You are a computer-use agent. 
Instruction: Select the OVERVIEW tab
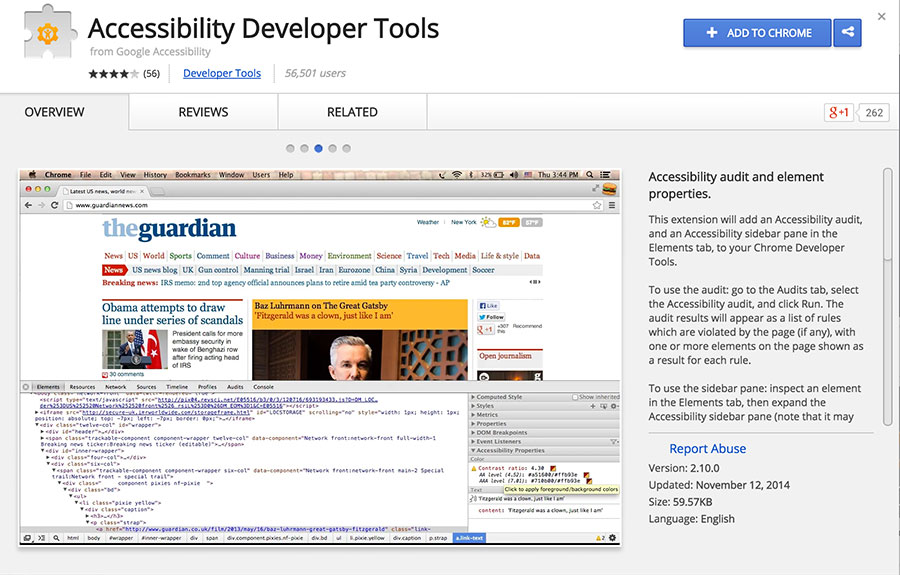[55, 112]
